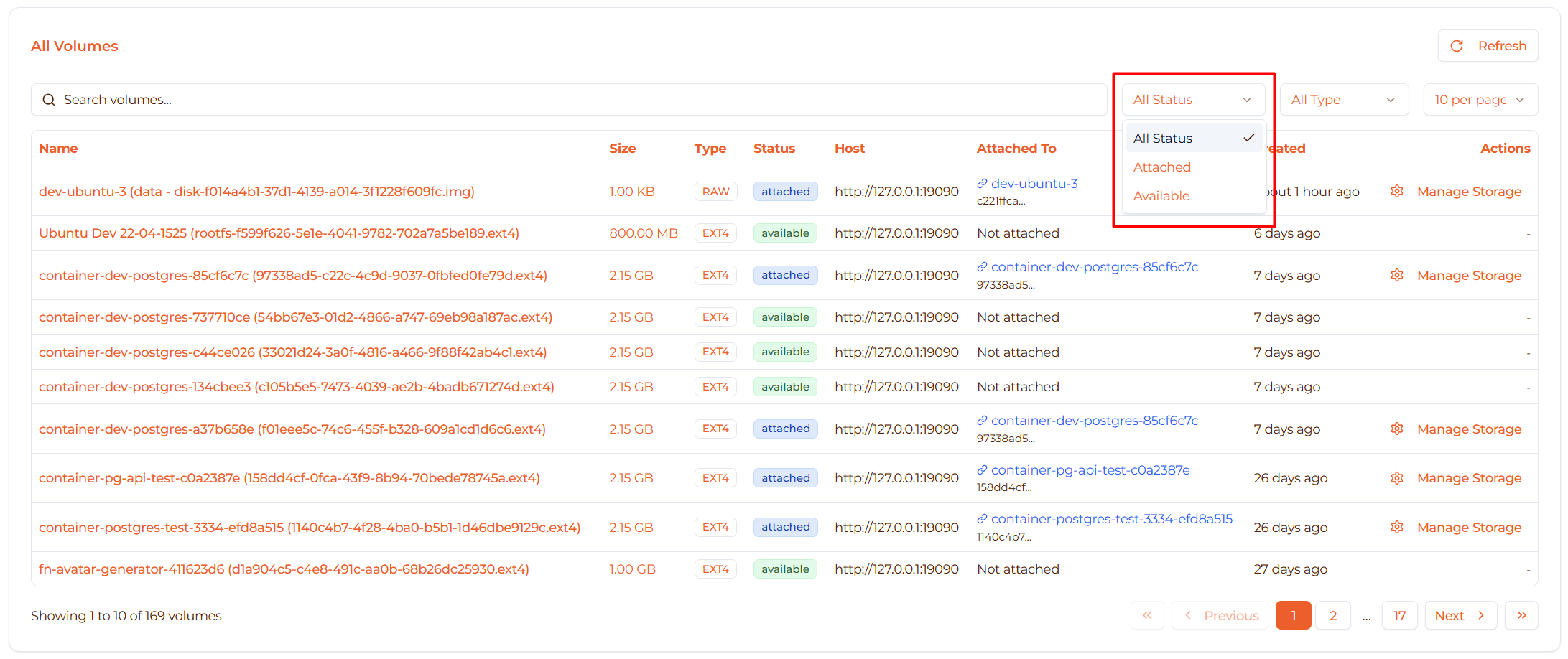This screenshot has height=659, width=1568.
Task: Click Manage Storage for container-dev-postgres-a37b658e
Action: coord(1469,429)
